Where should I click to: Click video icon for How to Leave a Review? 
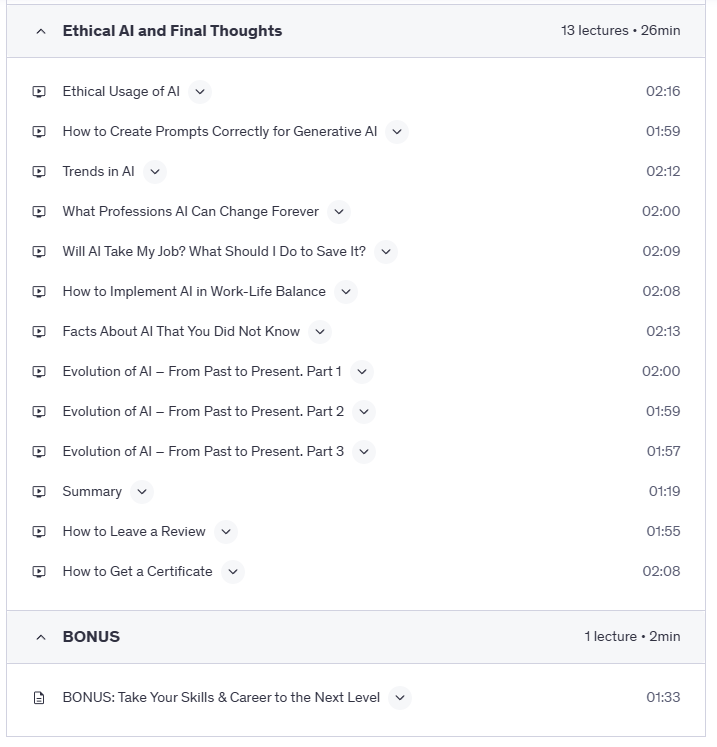click(39, 532)
